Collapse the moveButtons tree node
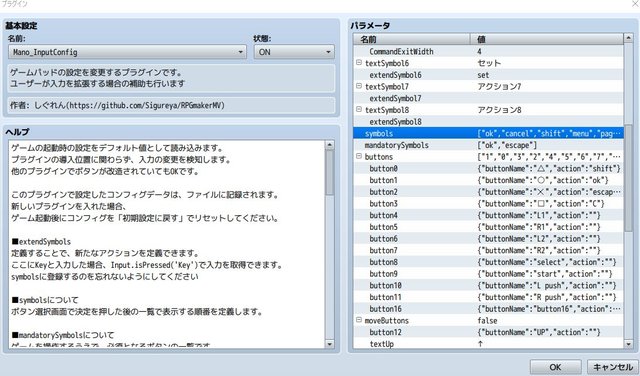This screenshot has height=376, width=640. tap(359, 320)
